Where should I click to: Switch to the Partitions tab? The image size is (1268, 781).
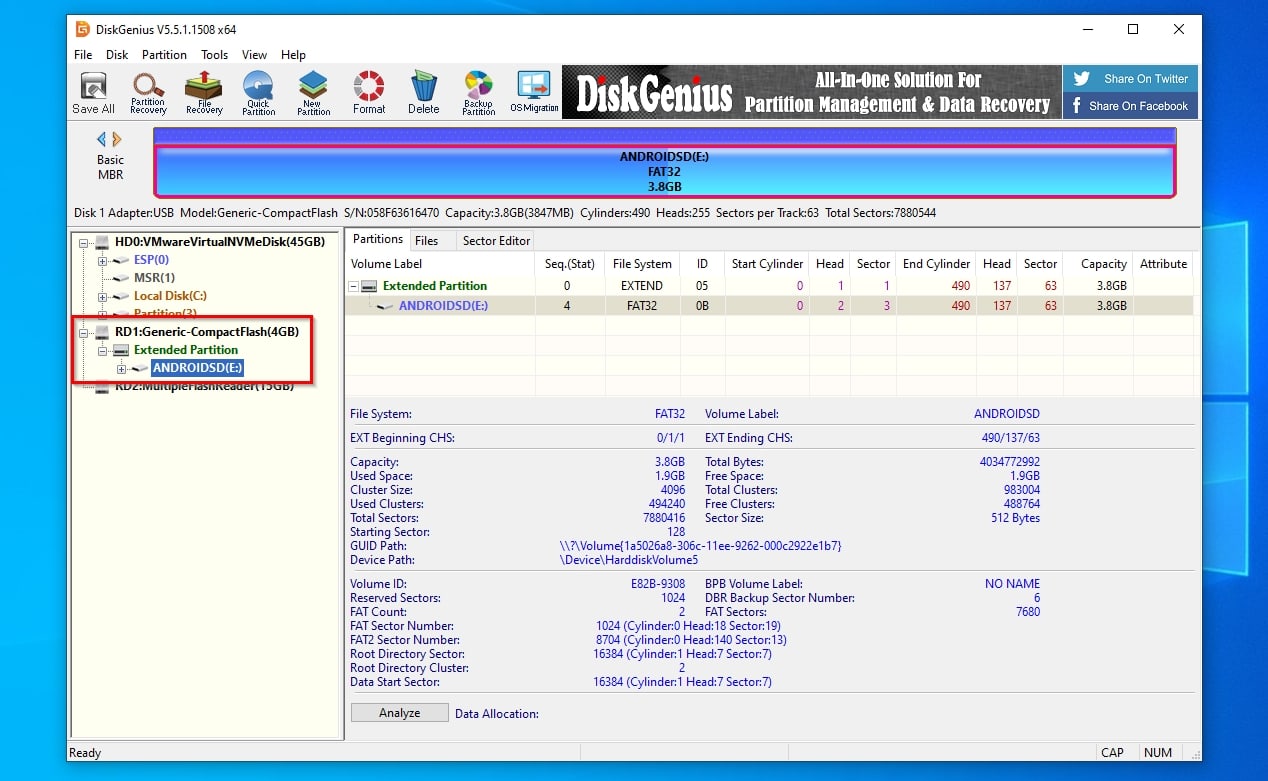click(x=378, y=239)
